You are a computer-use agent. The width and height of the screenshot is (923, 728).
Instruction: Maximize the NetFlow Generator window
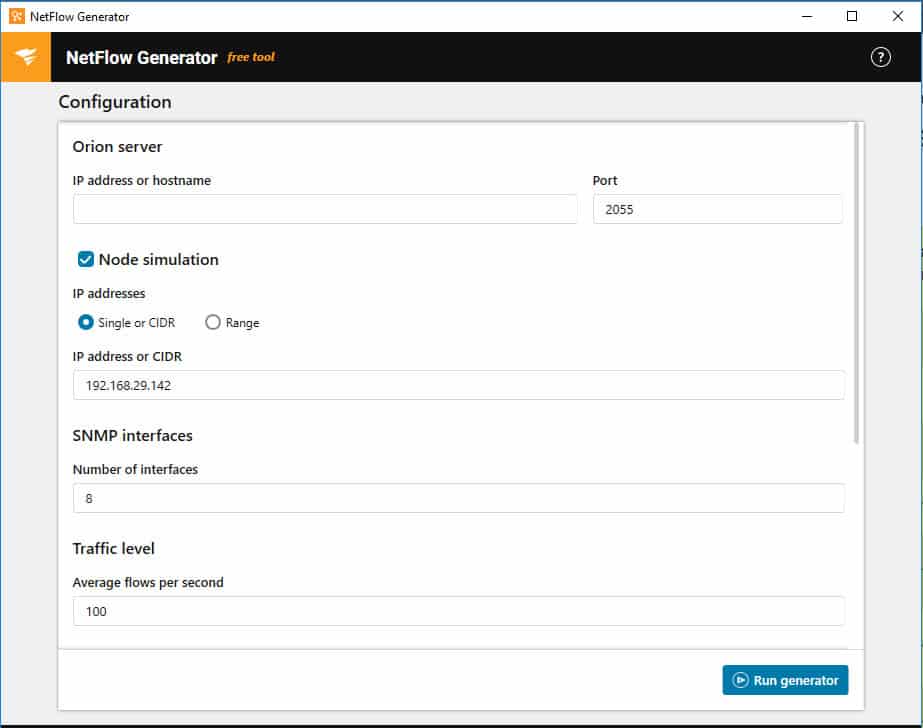click(851, 16)
